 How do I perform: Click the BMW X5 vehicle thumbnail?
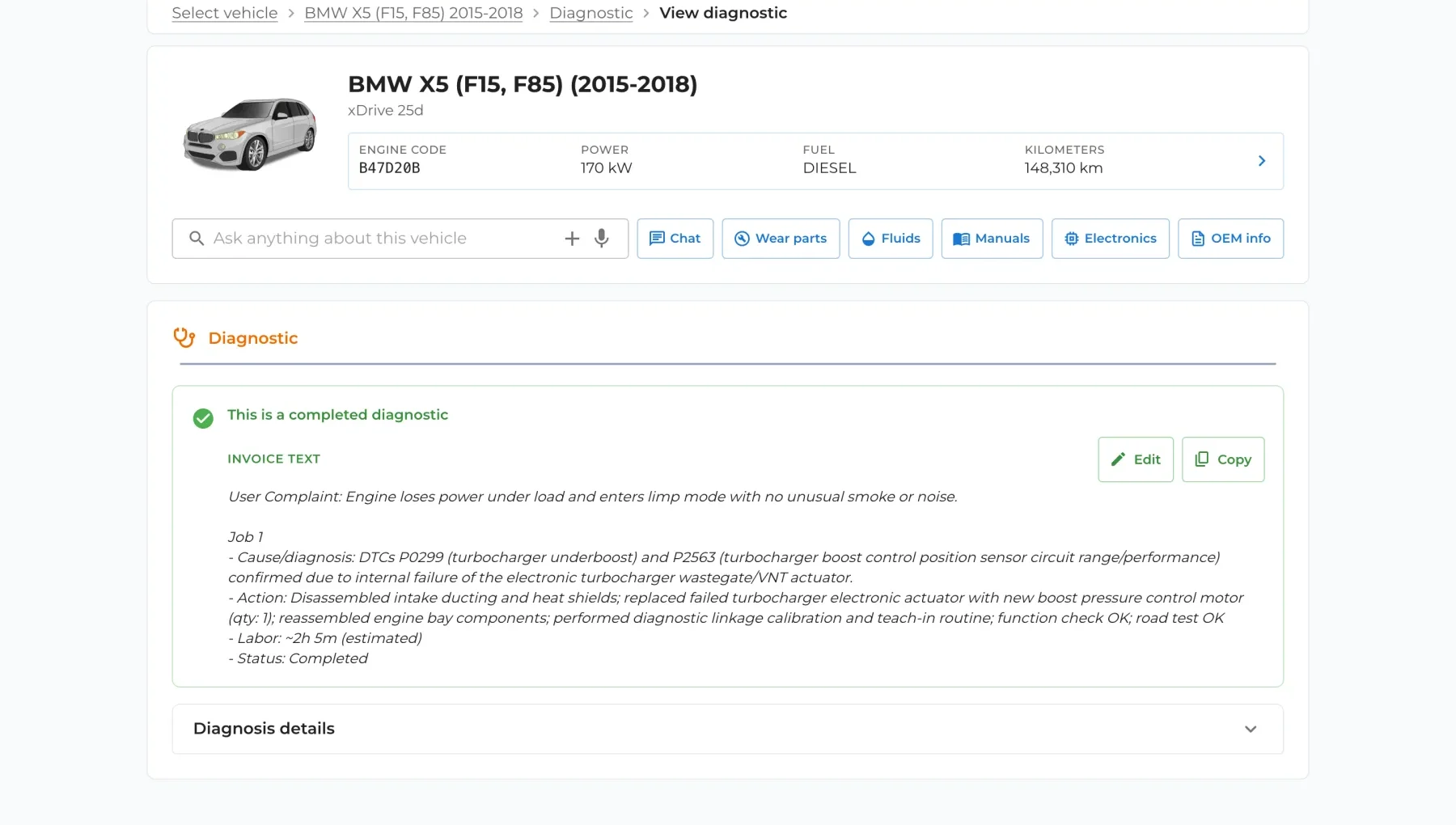[x=250, y=133]
